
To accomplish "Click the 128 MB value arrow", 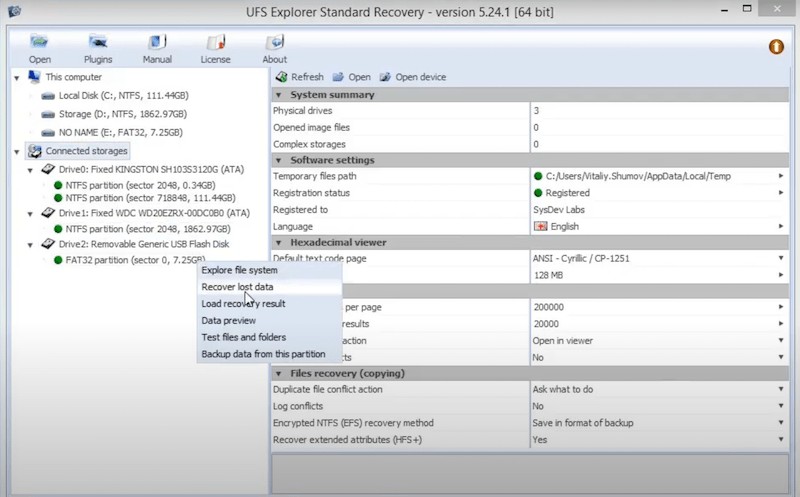I will [x=781, y=275].
